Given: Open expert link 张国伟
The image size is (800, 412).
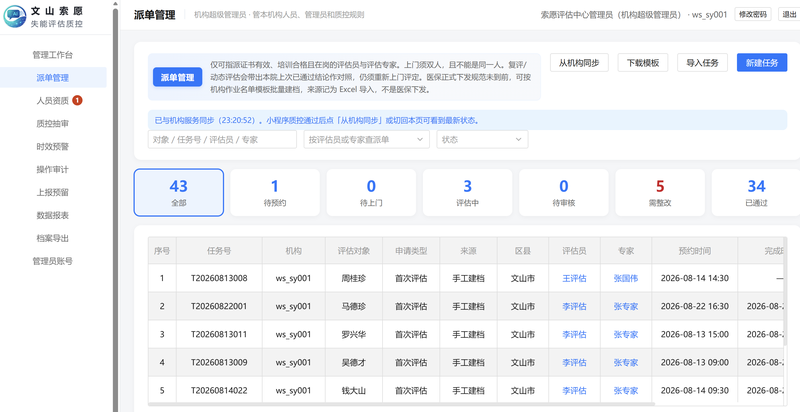Looking at the screenshot, I should [626, 278].
